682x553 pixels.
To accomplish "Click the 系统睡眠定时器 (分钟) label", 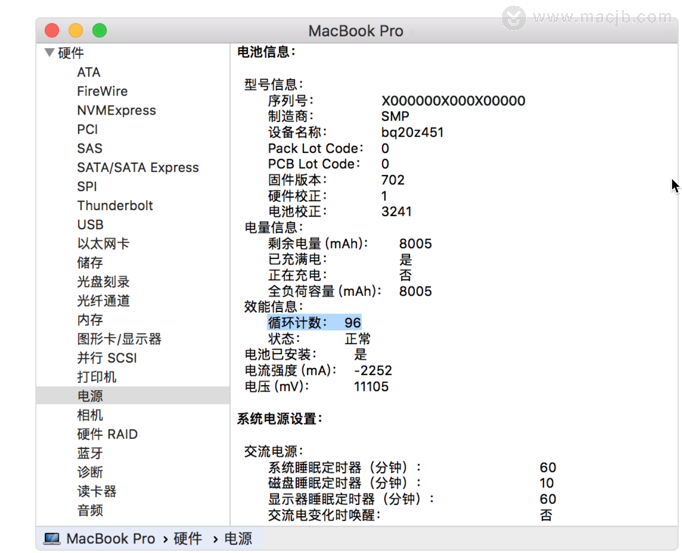I will (344, 468).
